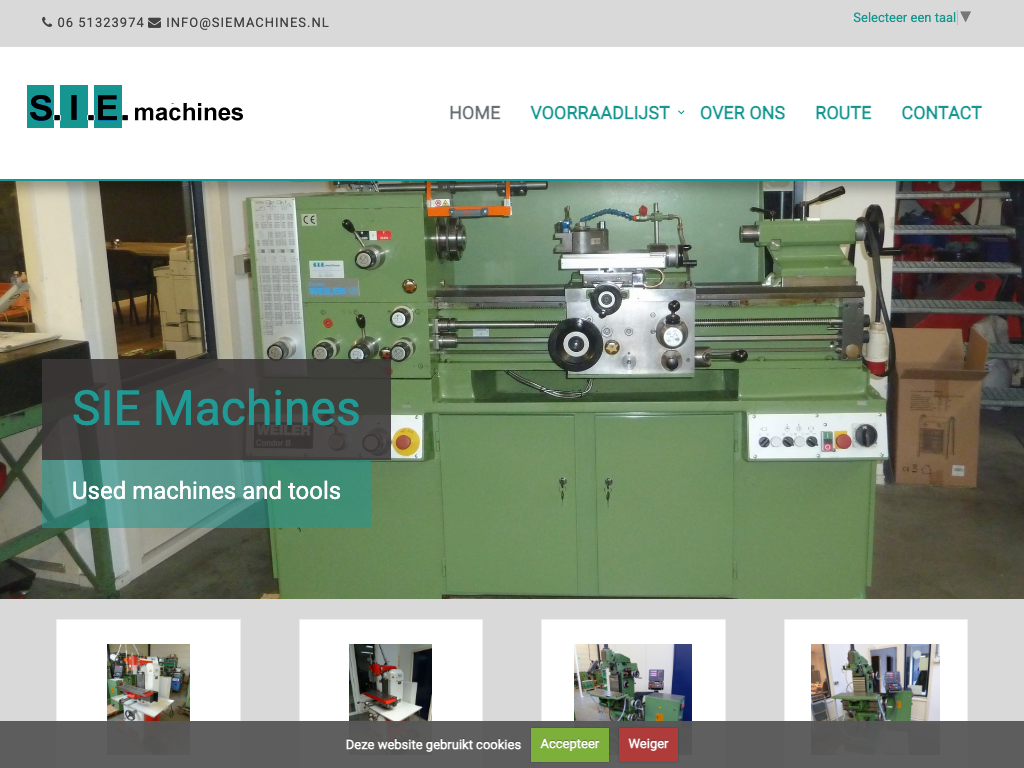Click the phone icon in the top bar
Screen dimensions: 1024x768
tap(47, 22)
